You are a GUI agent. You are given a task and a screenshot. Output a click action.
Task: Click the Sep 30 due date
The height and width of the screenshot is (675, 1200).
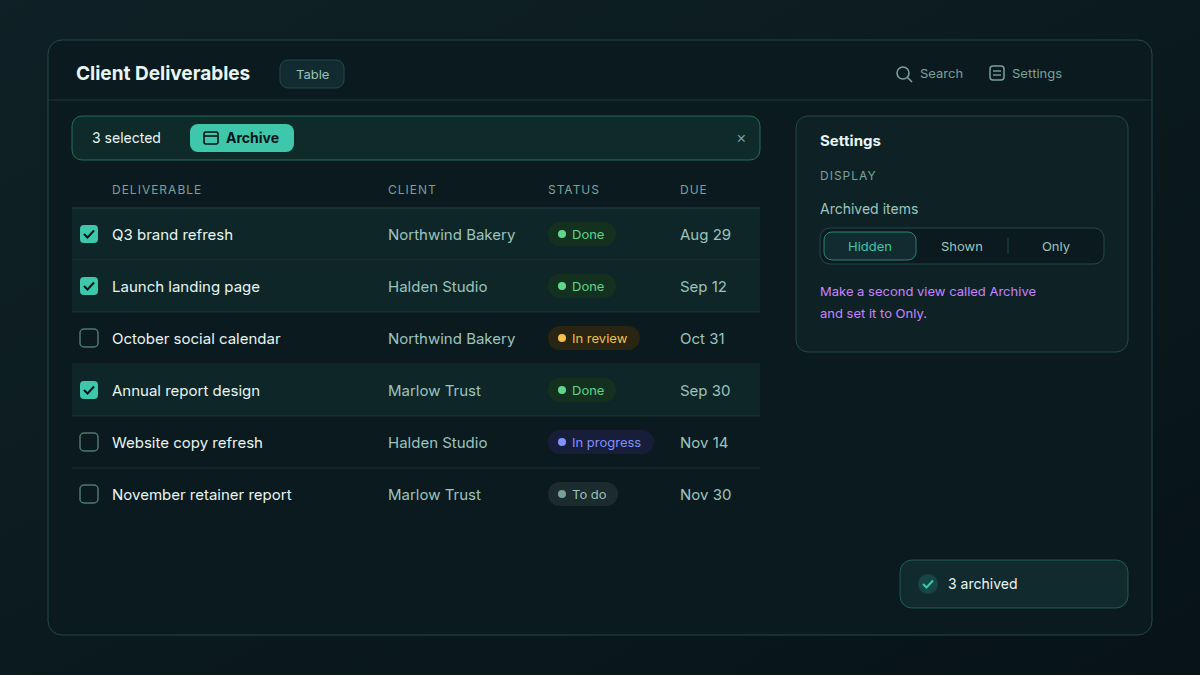point(705,390)
